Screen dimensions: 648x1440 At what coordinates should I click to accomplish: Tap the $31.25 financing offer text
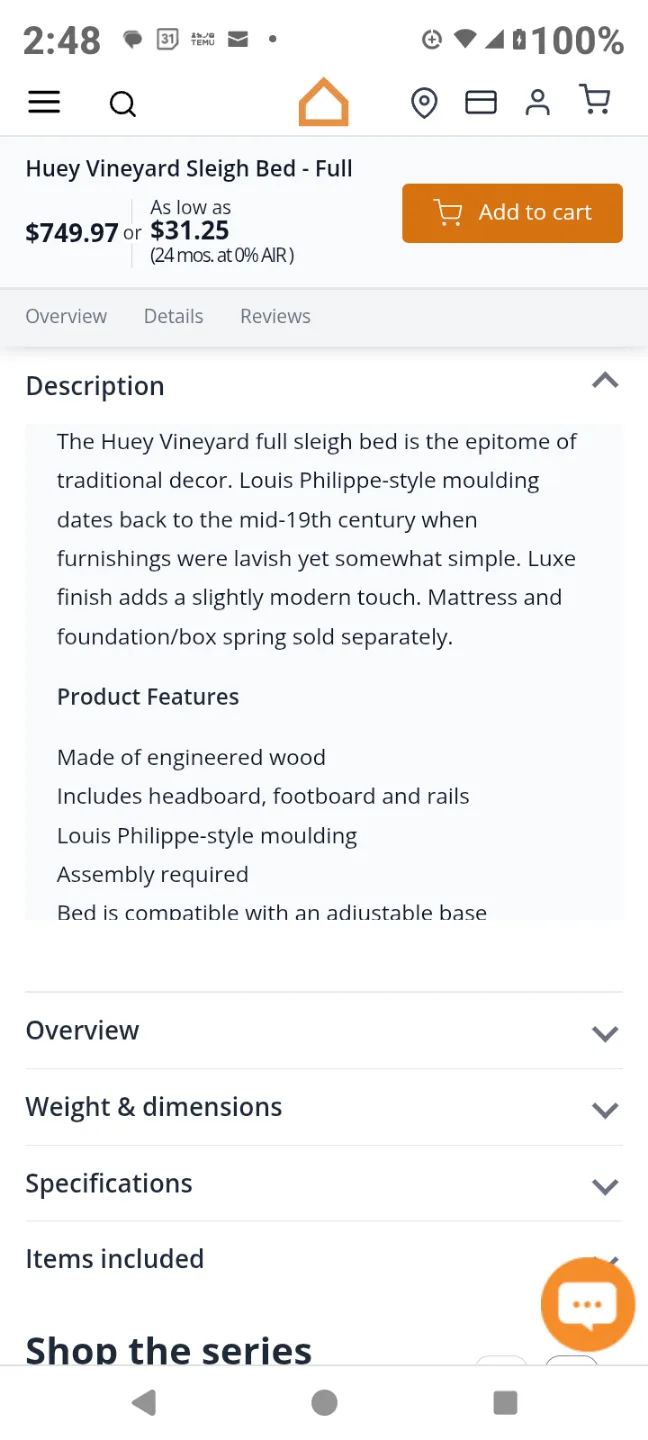[x=189, y=231]
